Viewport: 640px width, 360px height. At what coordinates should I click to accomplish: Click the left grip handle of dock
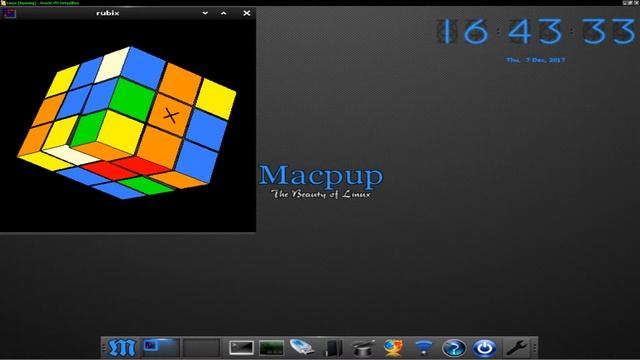104,348
